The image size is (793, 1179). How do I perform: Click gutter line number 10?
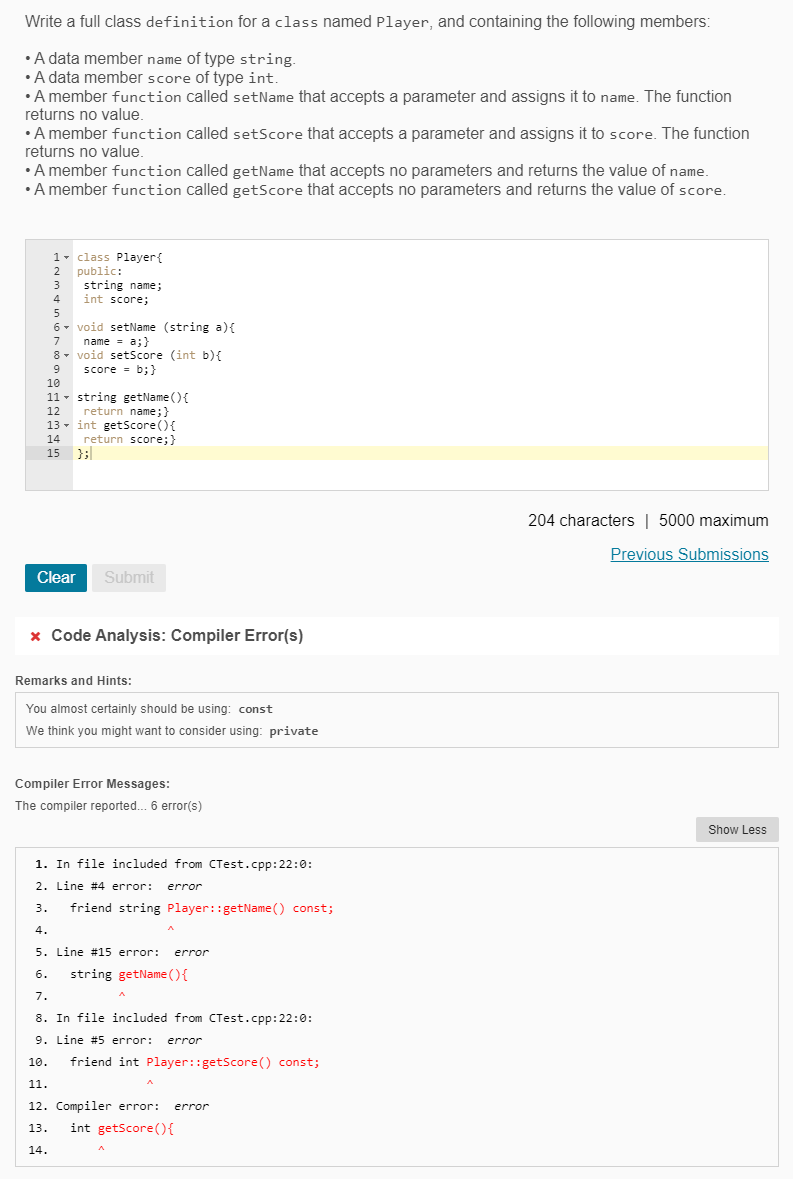(53, 383)
